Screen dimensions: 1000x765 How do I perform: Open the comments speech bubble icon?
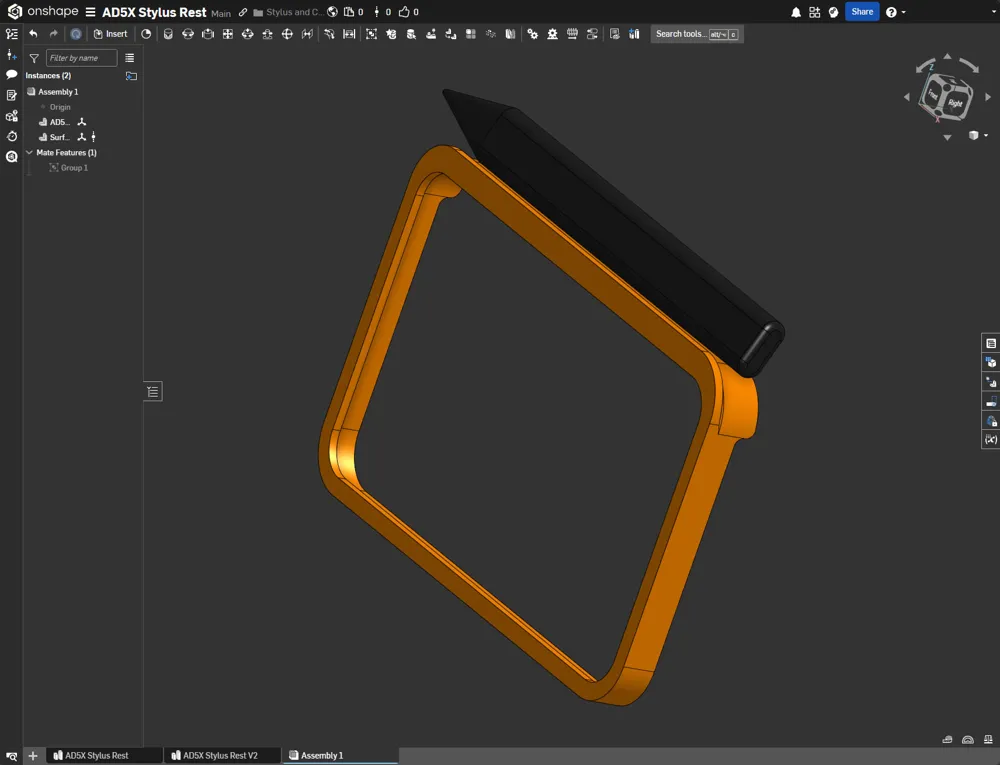point(11,75)
